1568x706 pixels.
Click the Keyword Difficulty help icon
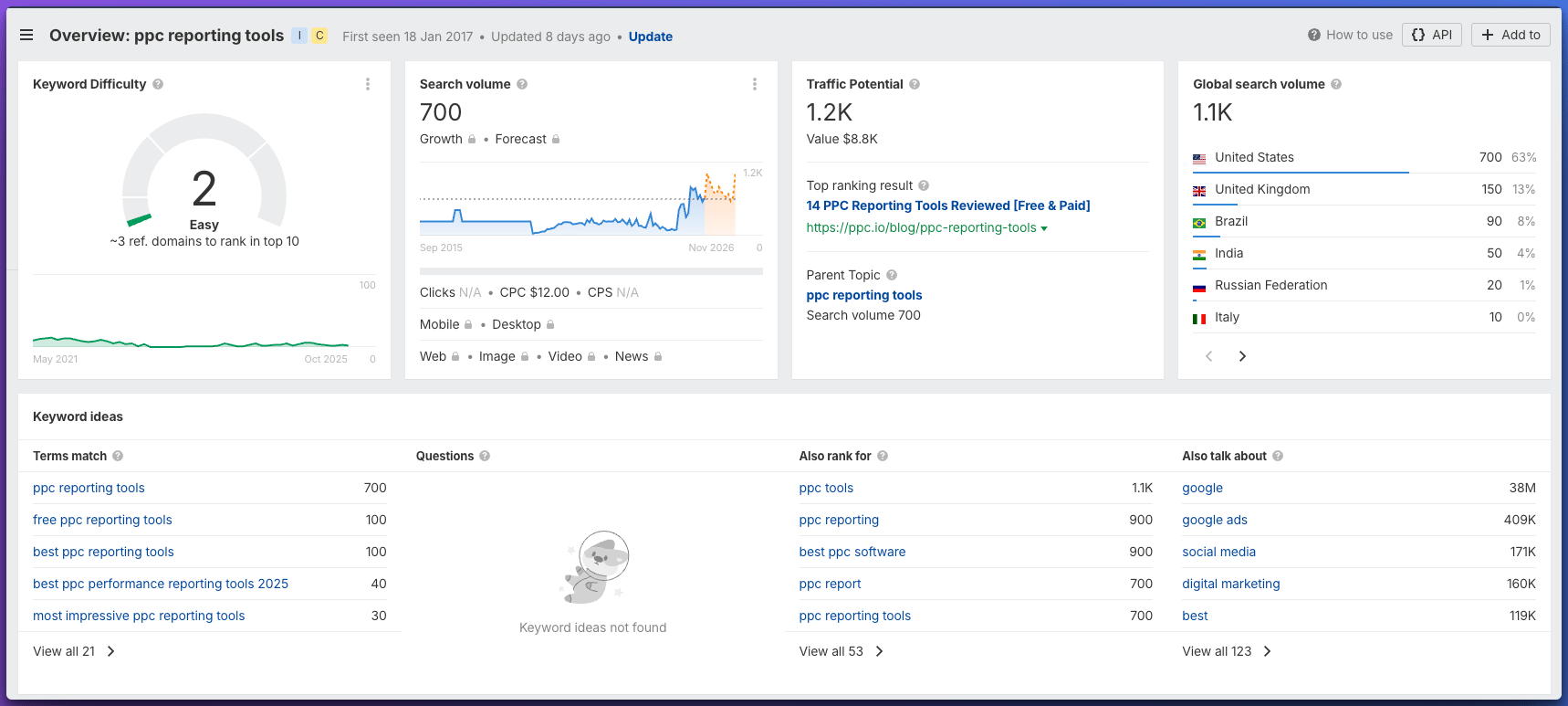(158, 84)
